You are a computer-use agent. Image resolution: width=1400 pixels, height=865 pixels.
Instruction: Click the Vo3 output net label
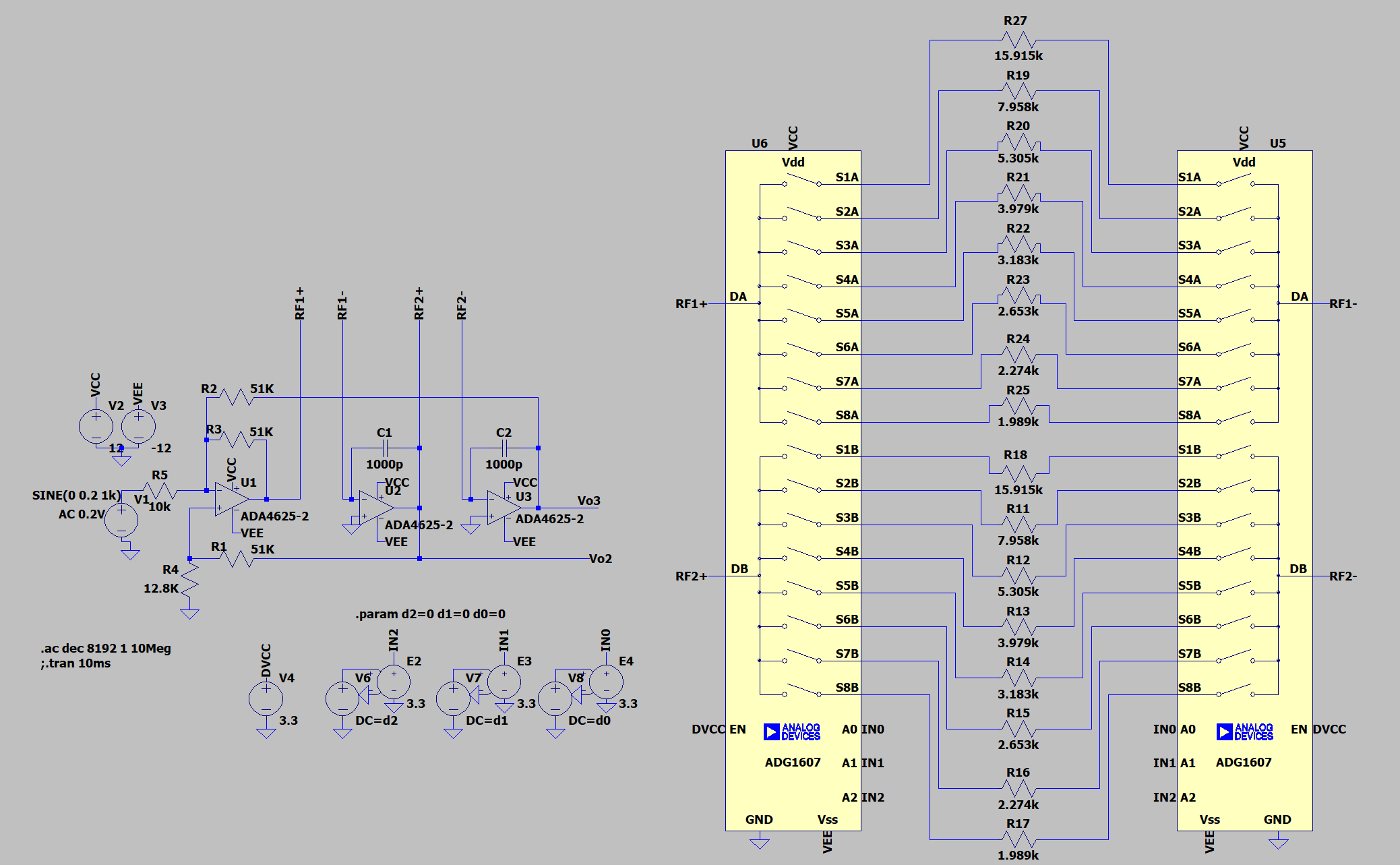point(588,501)
